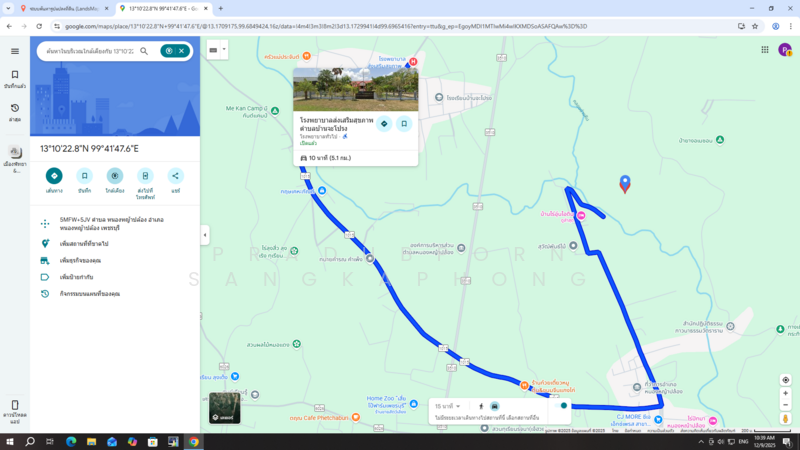Open Recents history in left sidebar
This screenshot has width=800, height=450.
click(x=15, y=108)
